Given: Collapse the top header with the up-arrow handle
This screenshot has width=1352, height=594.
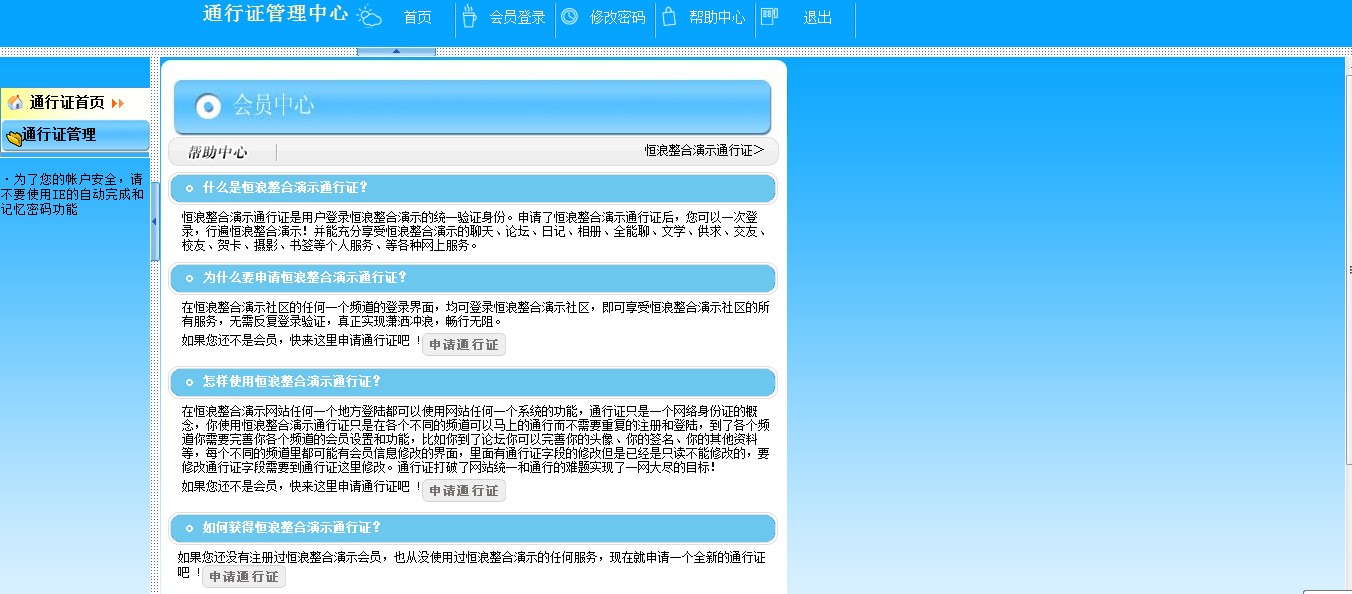Looking at the screenshot, I should point(395,50).
